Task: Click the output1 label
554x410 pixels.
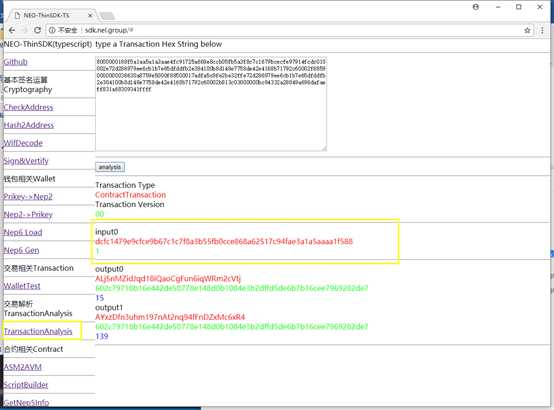Action: [x=109, y=308]
